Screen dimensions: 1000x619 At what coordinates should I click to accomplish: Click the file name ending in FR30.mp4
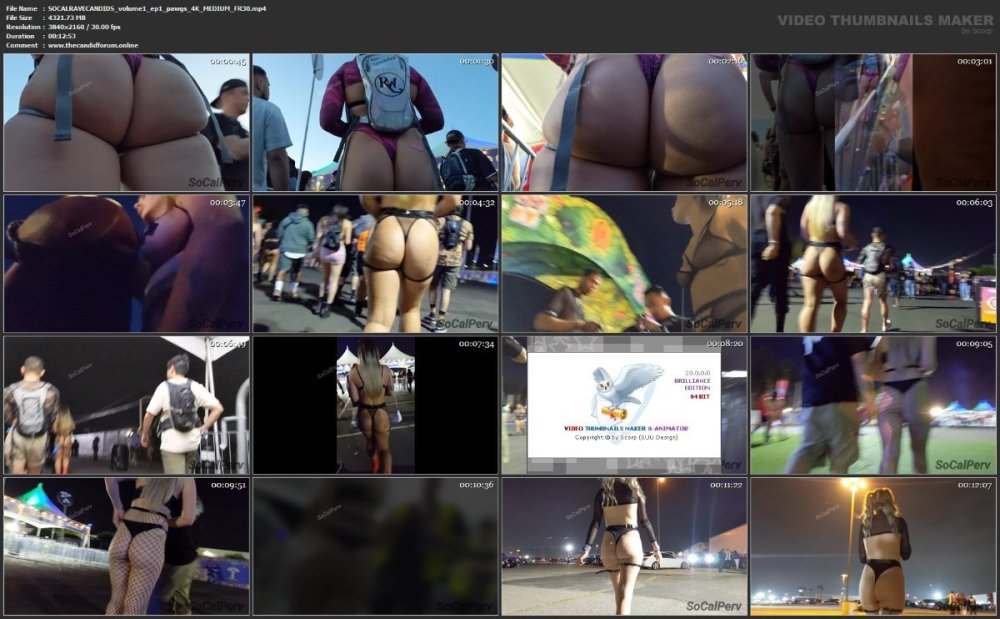coord(157,8)
